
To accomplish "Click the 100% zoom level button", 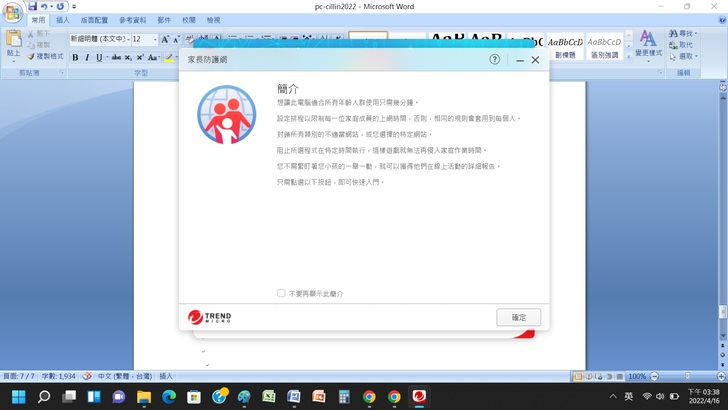I will click(637, 376).
